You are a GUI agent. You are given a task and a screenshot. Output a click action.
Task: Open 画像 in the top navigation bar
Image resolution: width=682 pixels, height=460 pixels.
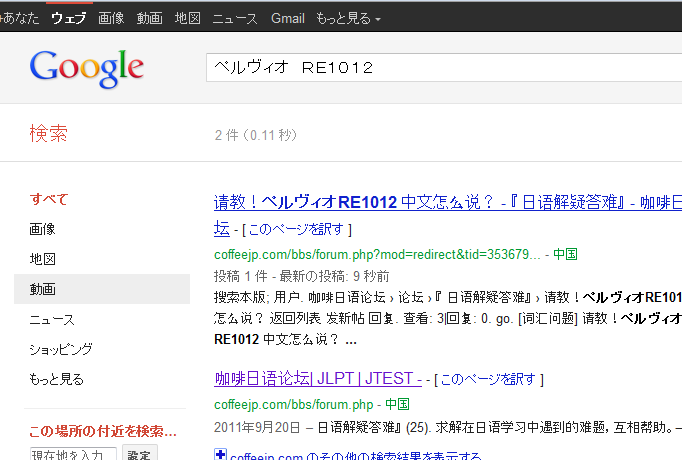click(x=111, y=18)
